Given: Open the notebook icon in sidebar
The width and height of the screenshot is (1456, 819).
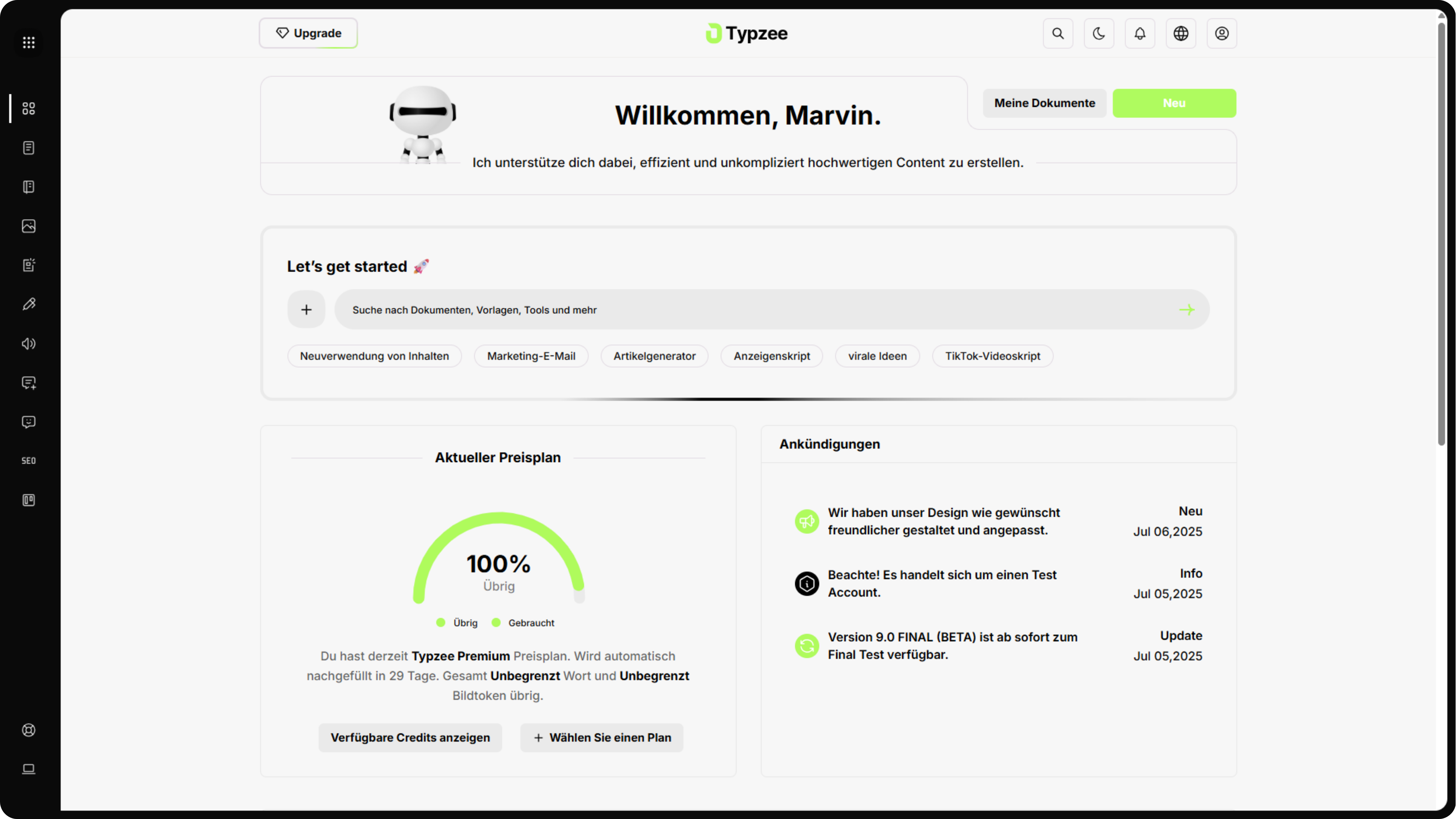Looking at the screenshot, I should point(29,187).
